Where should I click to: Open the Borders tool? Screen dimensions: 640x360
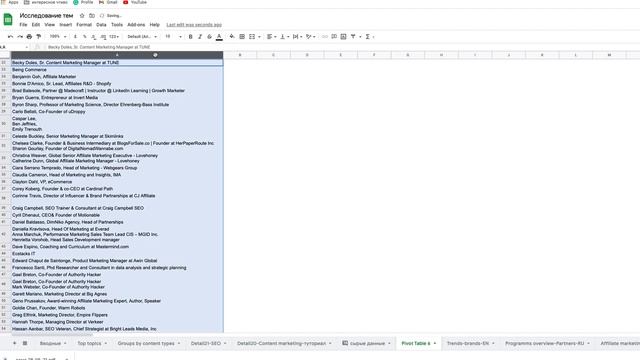[x=242, y=37]
